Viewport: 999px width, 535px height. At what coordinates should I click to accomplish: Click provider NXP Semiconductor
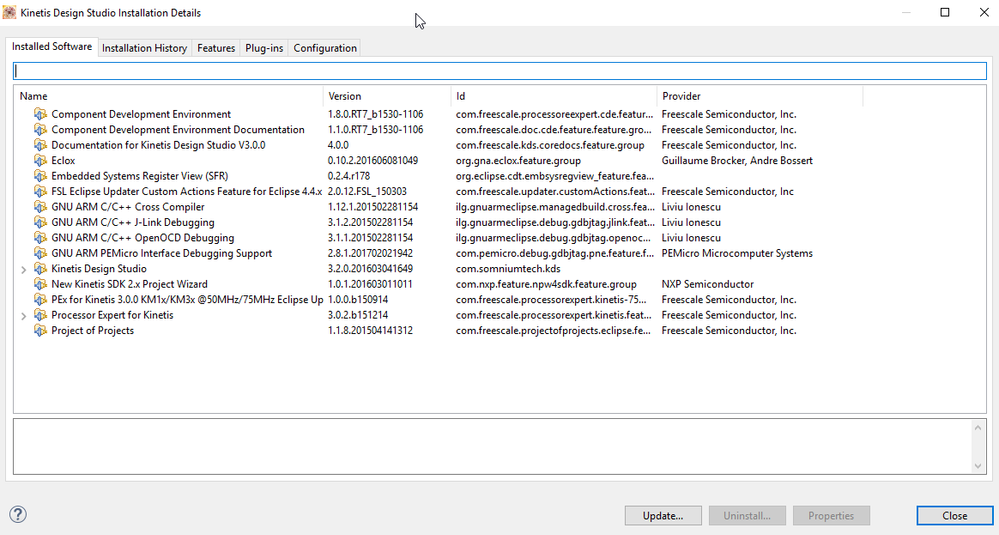707,284
